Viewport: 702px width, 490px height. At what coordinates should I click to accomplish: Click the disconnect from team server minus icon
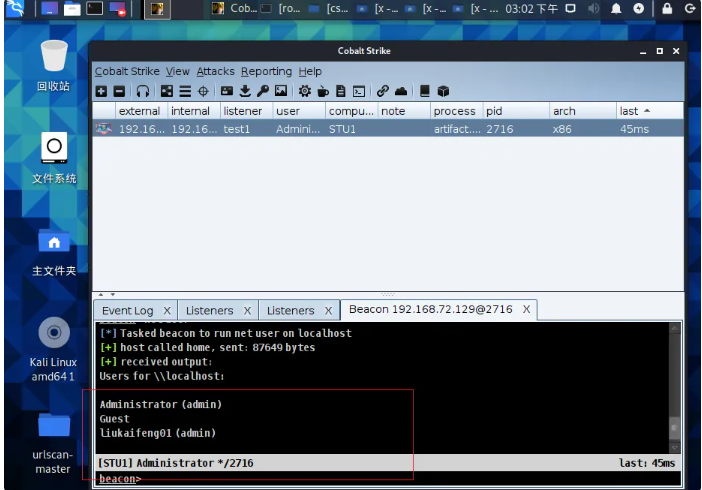pyautogui.click(x=119, y=91)
